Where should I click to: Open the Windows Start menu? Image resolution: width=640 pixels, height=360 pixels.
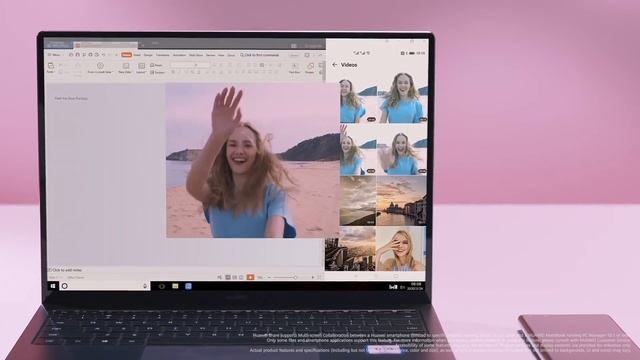pyautogui.click(x=53, y=286)
